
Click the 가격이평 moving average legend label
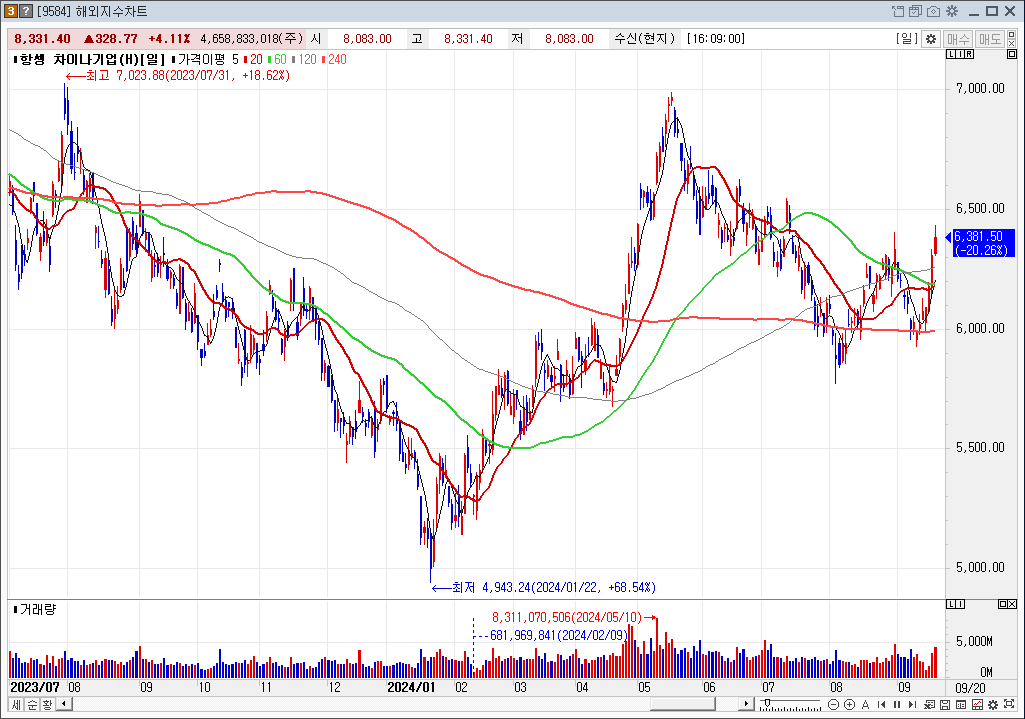(x=200, y=59)
